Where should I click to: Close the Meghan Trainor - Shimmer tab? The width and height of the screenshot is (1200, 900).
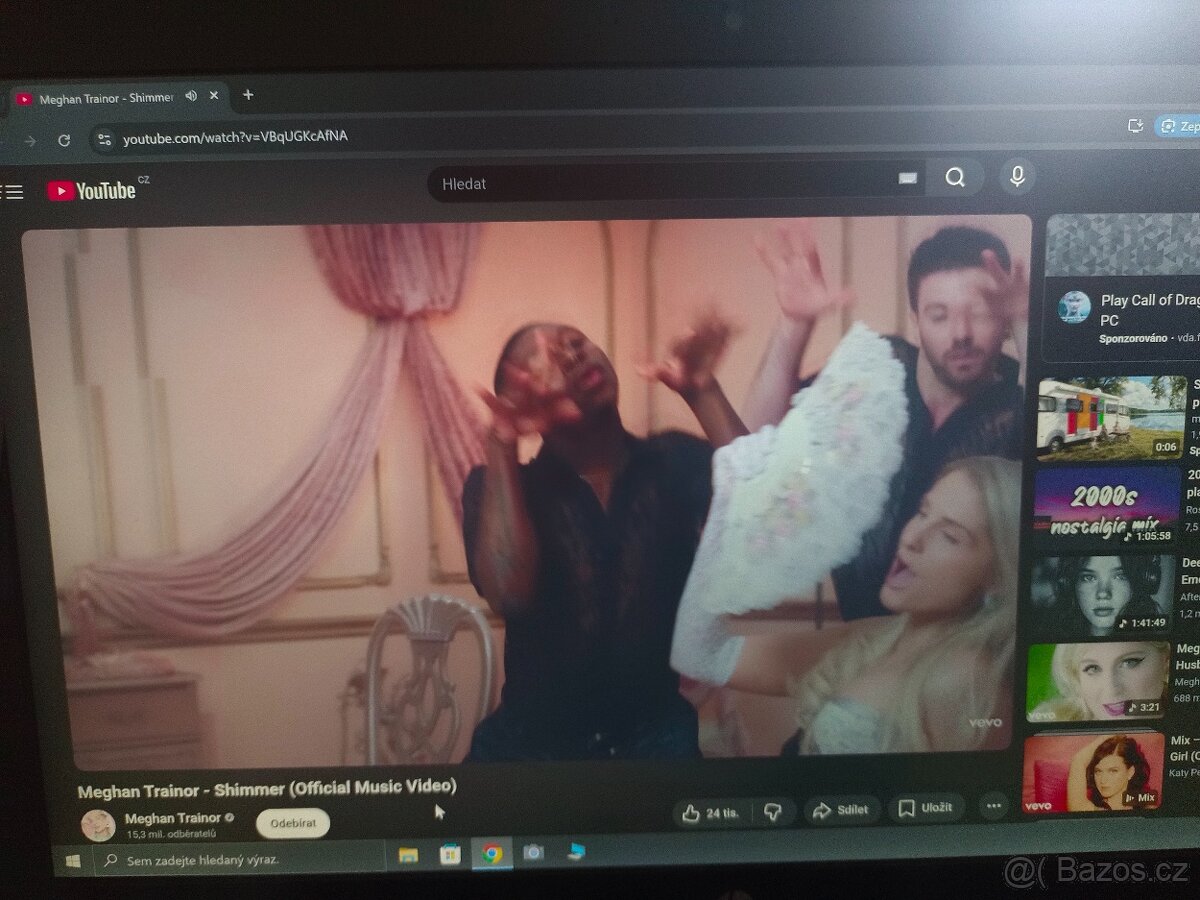click(x=214, y=96)
